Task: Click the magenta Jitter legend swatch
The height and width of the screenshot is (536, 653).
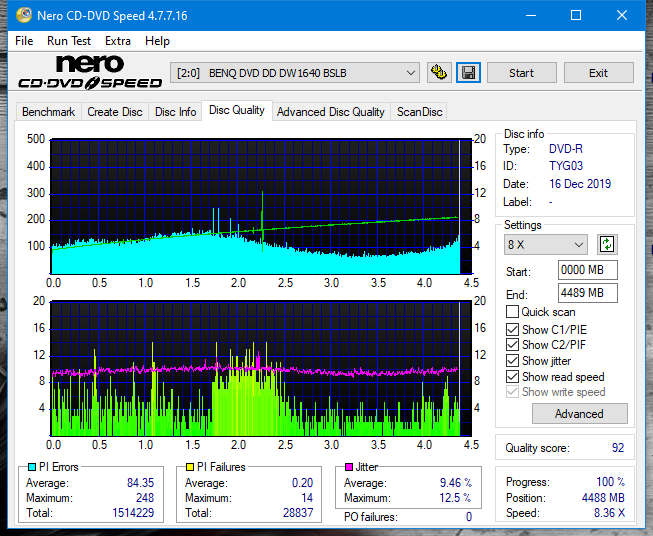Action: point(349,467)
